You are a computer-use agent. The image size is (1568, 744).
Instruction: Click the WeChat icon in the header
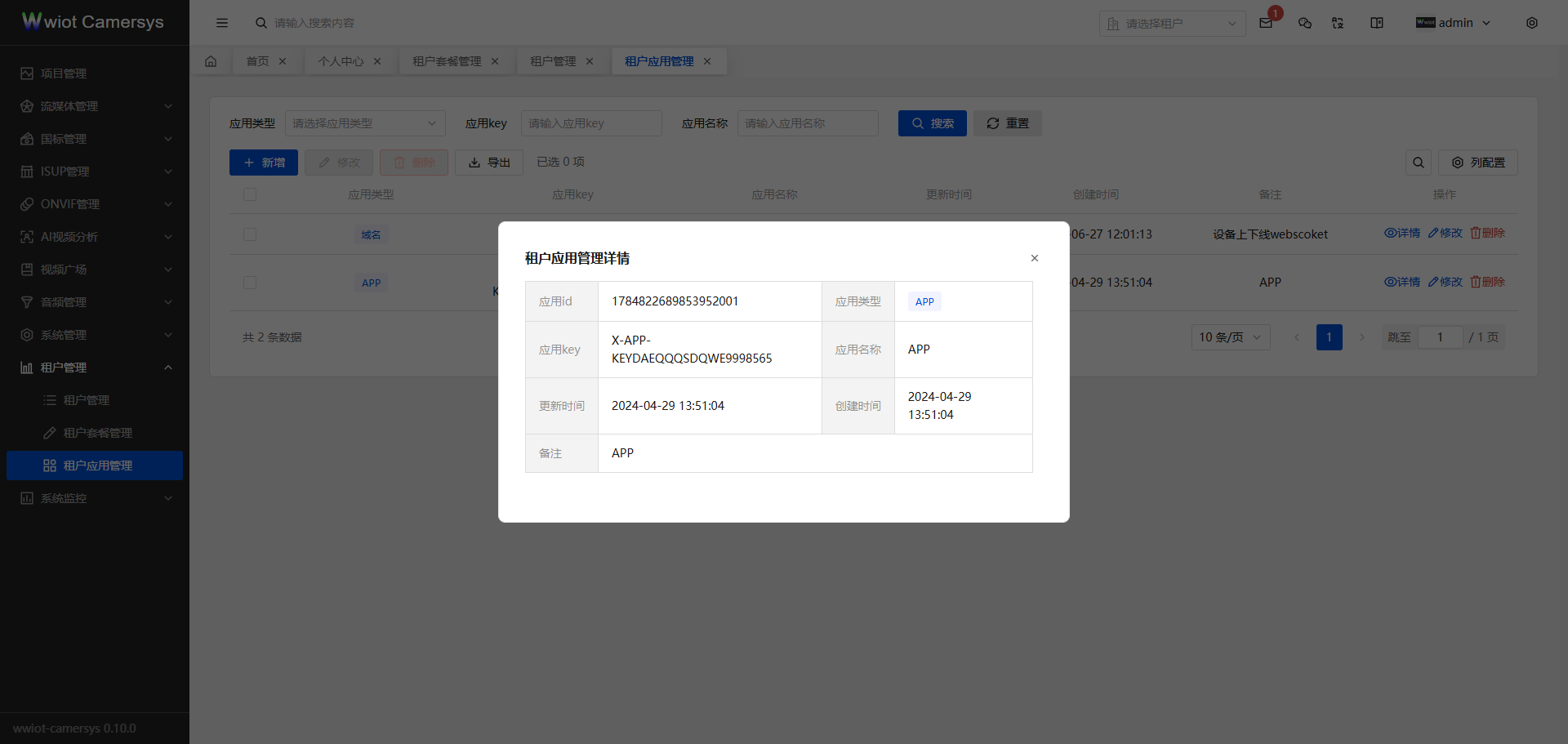click(1304, 23)
